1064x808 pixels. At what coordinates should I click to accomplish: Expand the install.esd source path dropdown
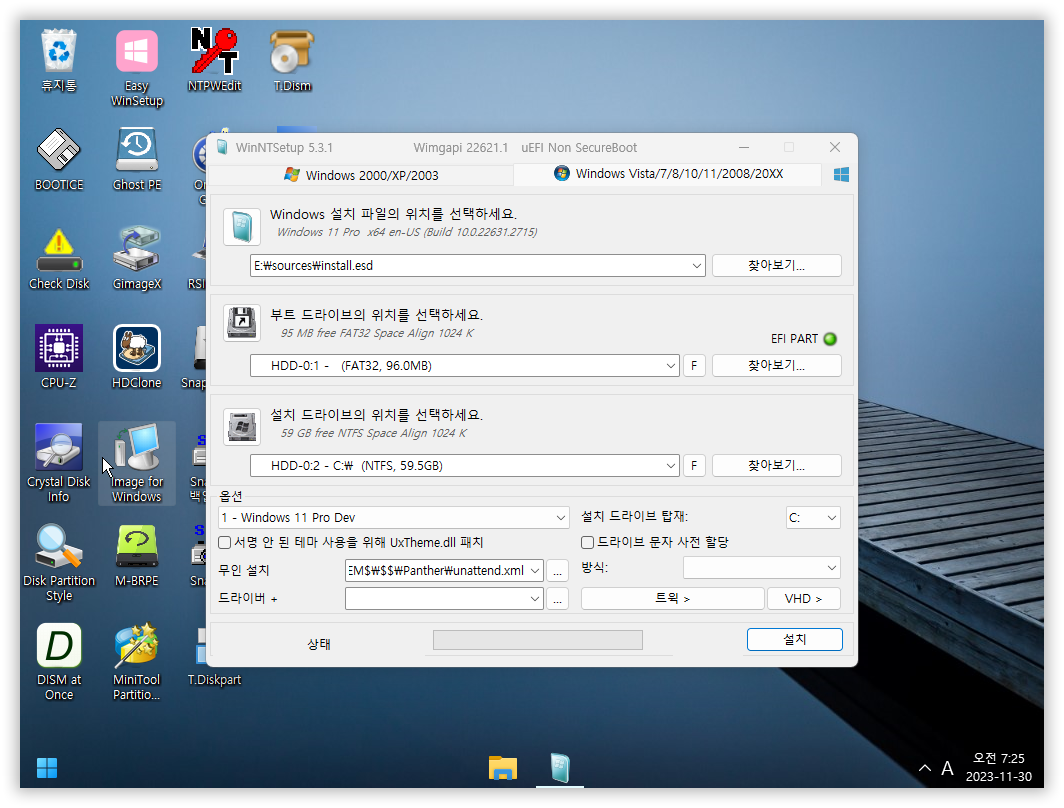696,265
